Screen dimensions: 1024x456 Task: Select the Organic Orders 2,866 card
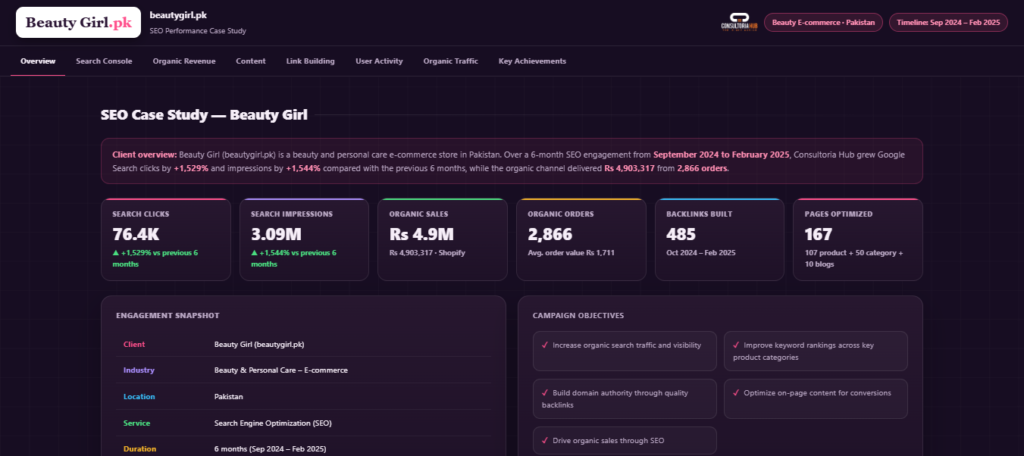point(581,240)
